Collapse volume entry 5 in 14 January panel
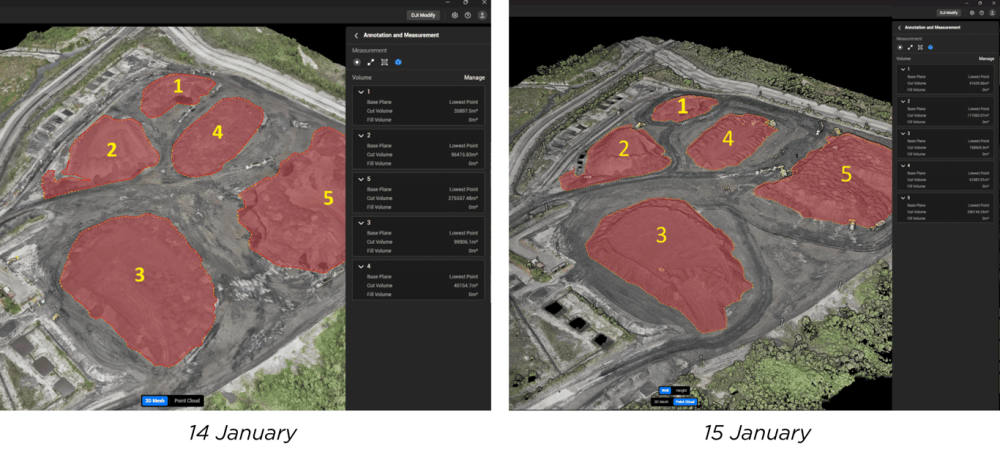 tap(361, 179)
